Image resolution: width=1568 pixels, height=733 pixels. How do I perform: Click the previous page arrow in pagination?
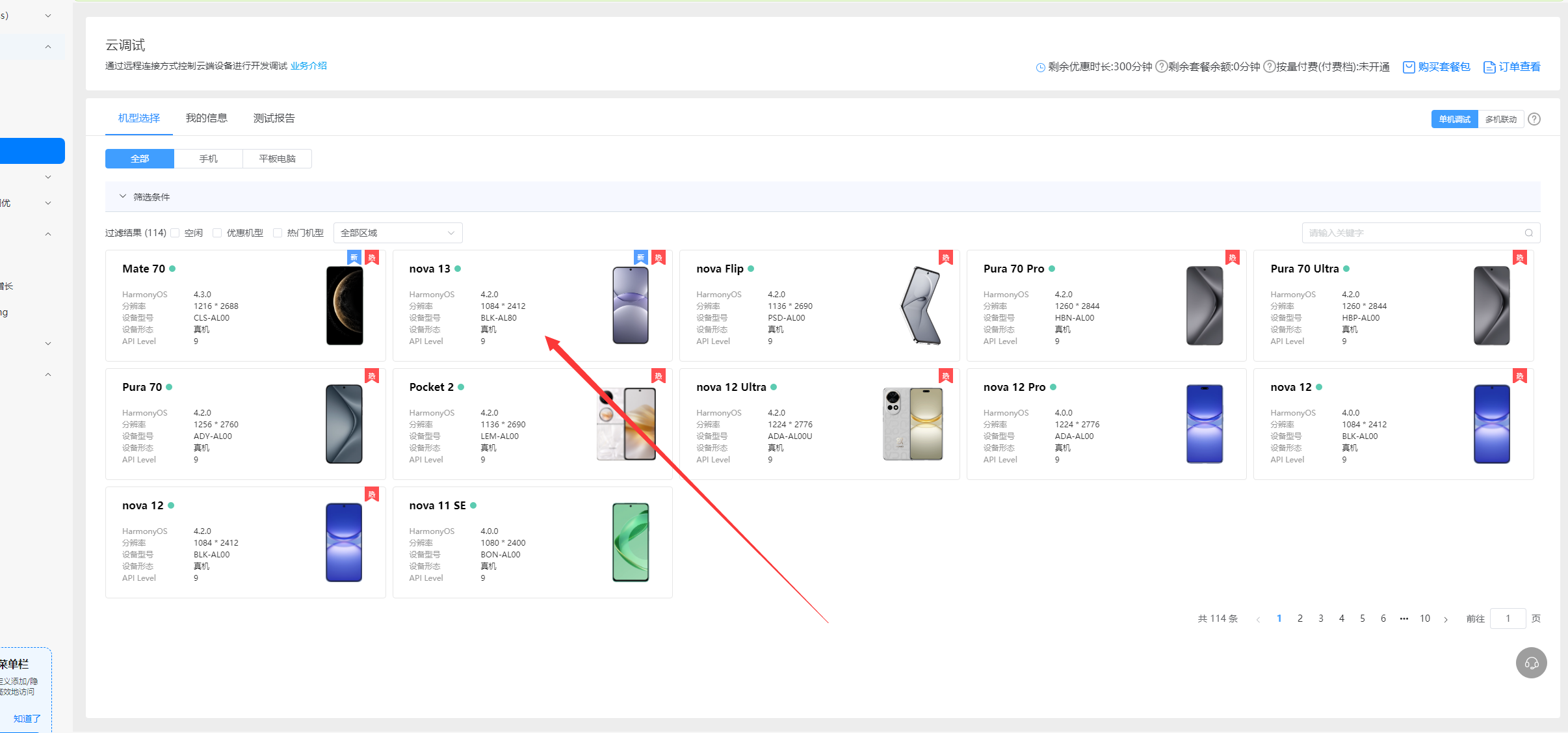[x=1258, y=619]
